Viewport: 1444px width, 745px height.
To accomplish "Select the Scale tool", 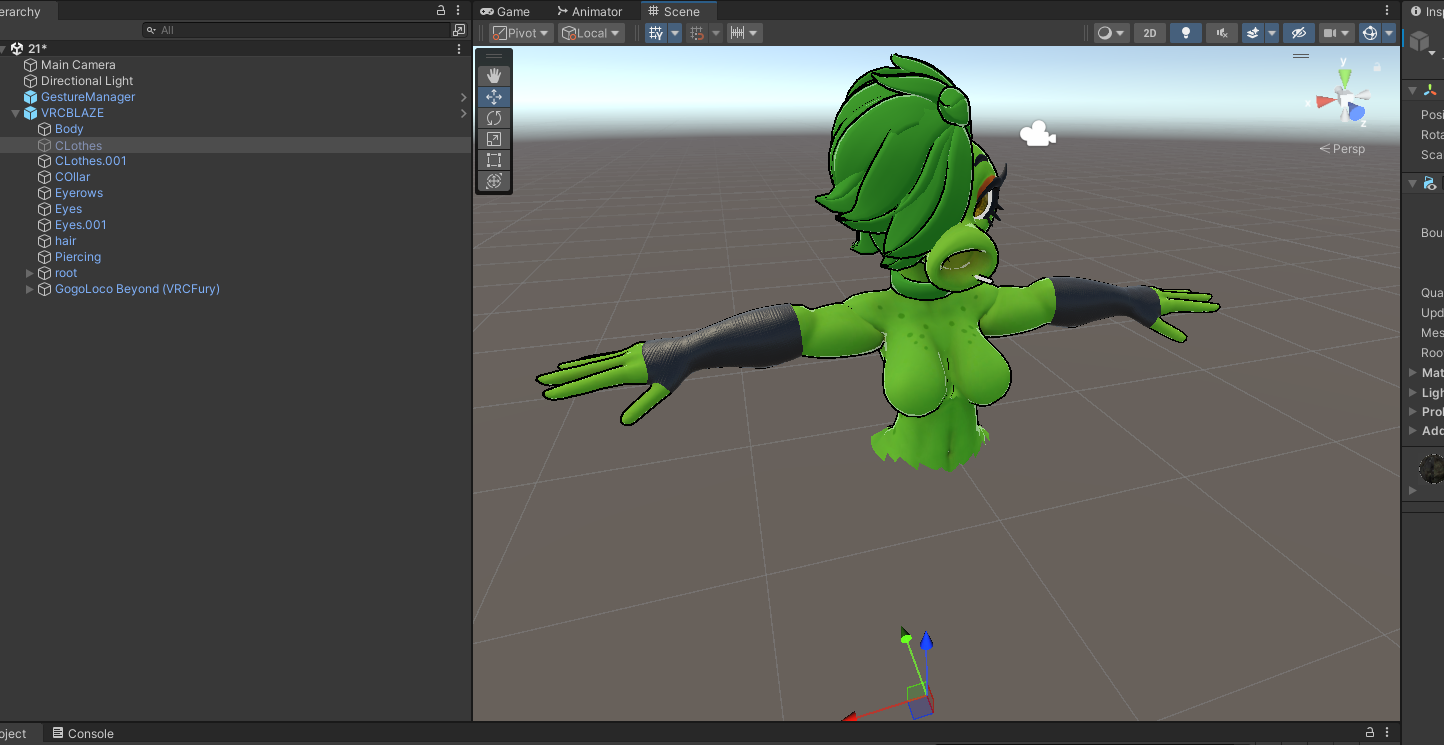I will (494, 139).
